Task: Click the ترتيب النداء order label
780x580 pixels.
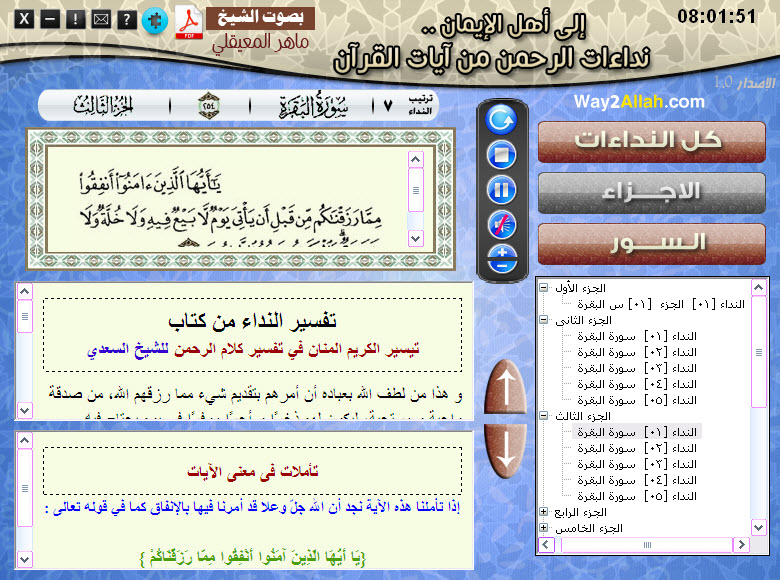Action: 420,105
